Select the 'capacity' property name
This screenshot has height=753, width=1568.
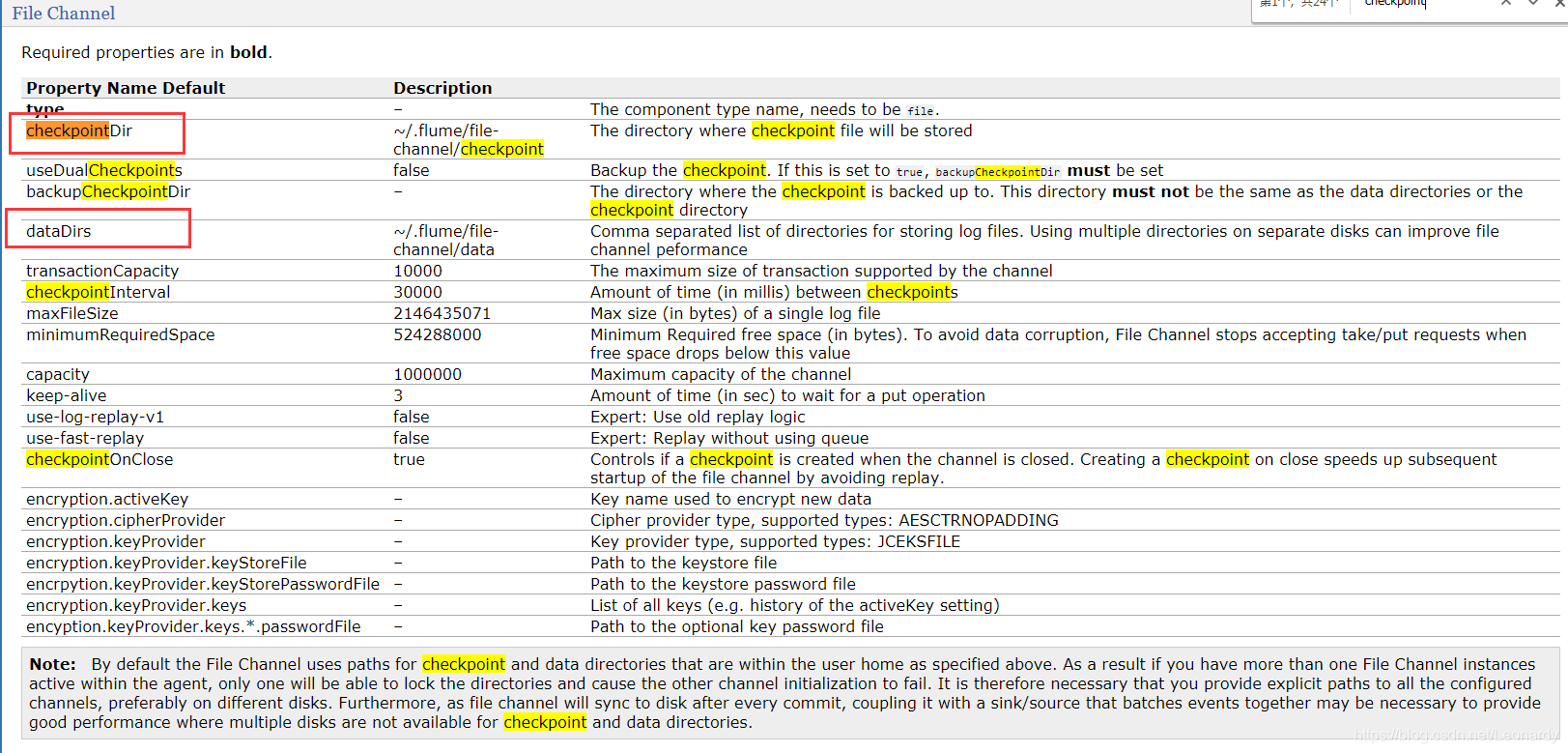(x=58, y=374)
